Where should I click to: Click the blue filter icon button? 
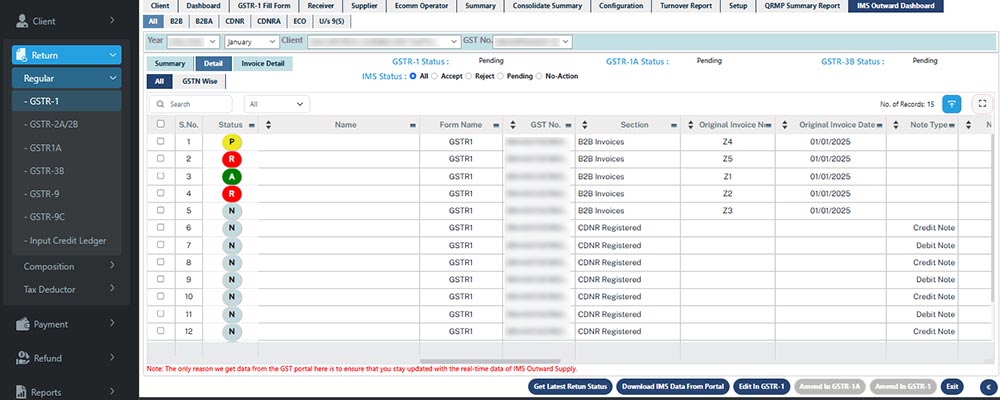[x=952, y=103]
